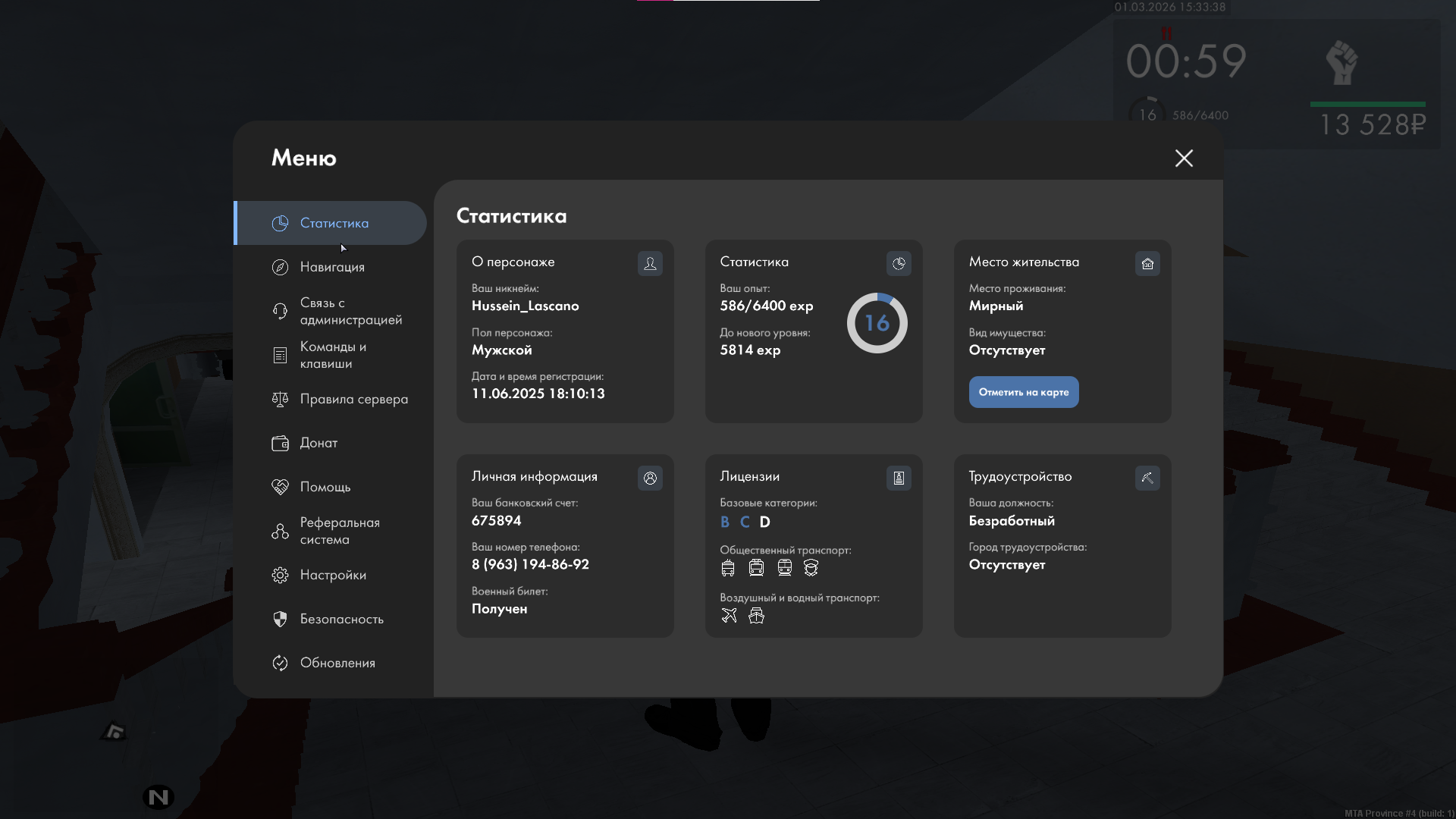Click the pickaxe icon in Трудоустройство card
The height and width of the screenshot is (819, 1456).
click(1147, 478)
